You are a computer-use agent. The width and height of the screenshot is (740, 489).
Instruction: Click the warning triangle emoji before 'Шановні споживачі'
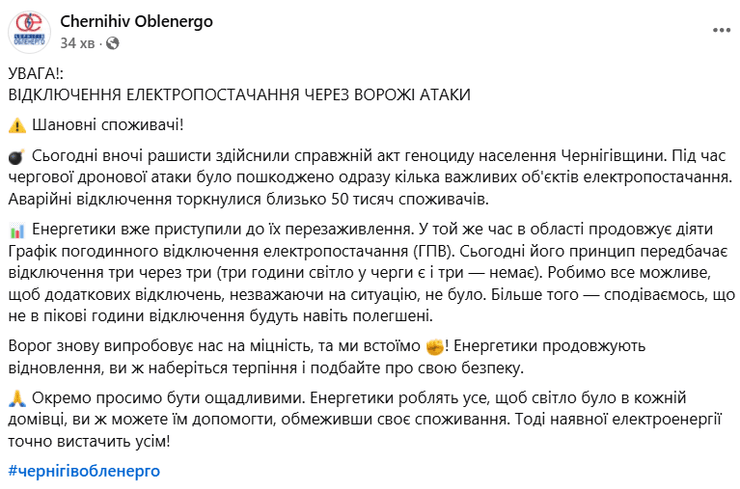(16, 125)
